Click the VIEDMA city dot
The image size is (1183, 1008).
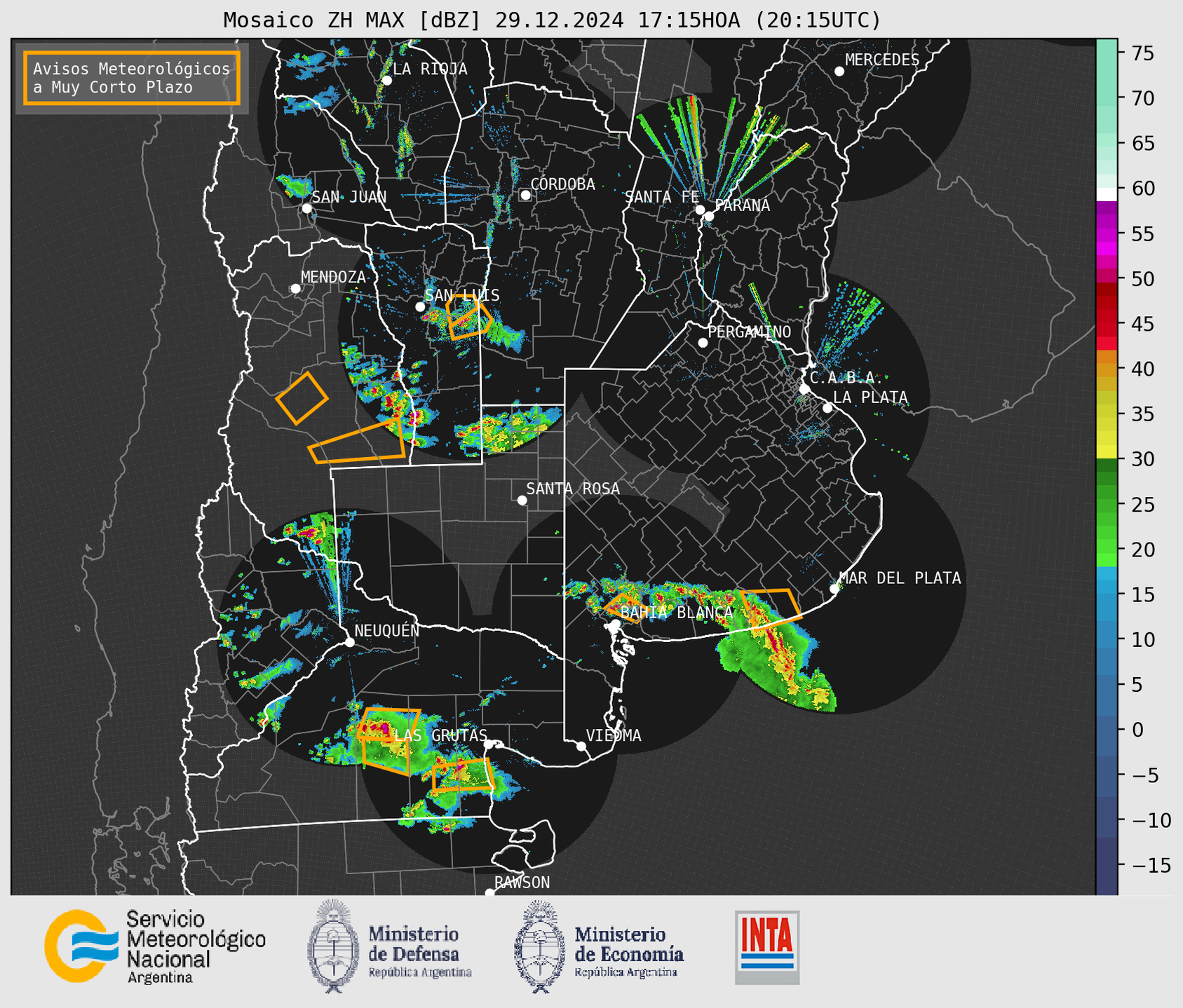click(x=581, y=746)
